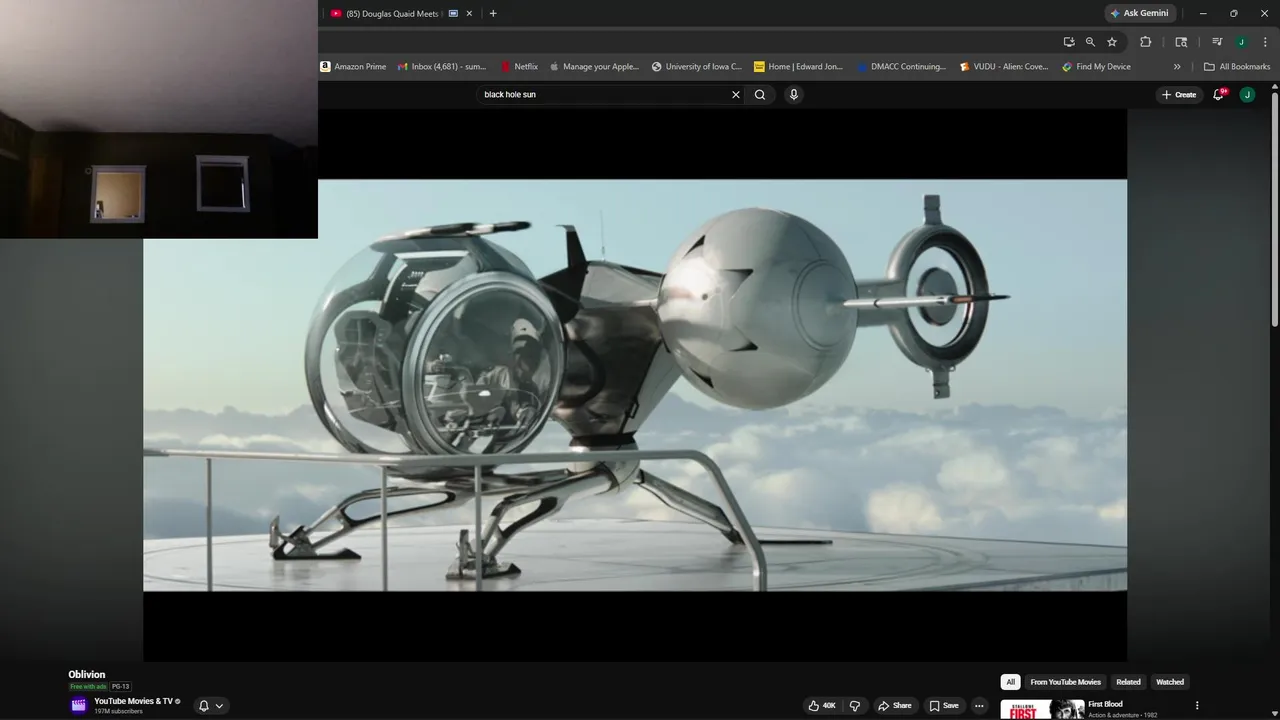Open more actions ellipsis next to Save
This screenshot has height=720, width=1280.
[x=979, y=706]
